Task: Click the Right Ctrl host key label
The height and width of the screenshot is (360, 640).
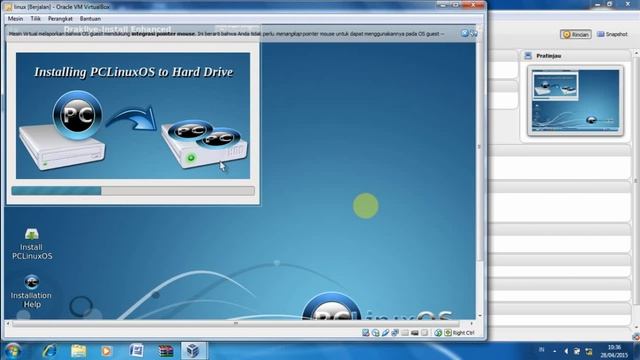Action: (463, 333)
